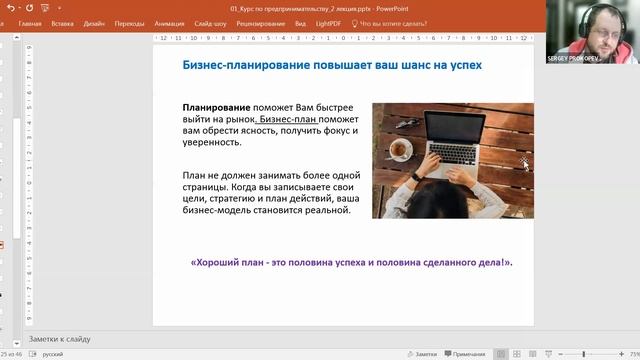Switch to Reading view icon
Screen dimensions: 640x360
(533, 354)
